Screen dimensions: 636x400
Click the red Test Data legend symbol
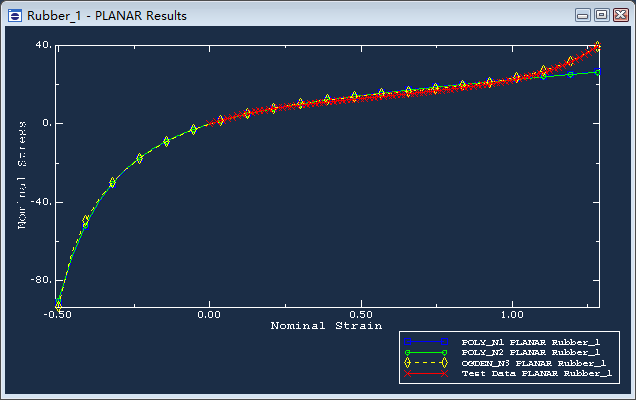[x=425, y=374]
